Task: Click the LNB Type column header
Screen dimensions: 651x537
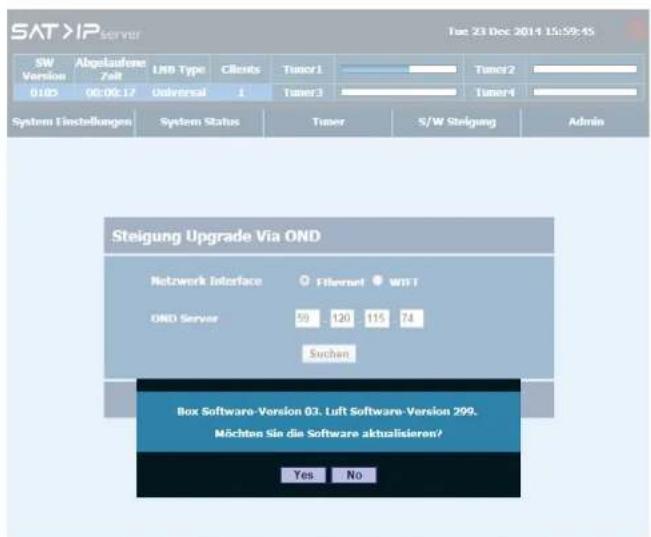Action: coord(179,69)
